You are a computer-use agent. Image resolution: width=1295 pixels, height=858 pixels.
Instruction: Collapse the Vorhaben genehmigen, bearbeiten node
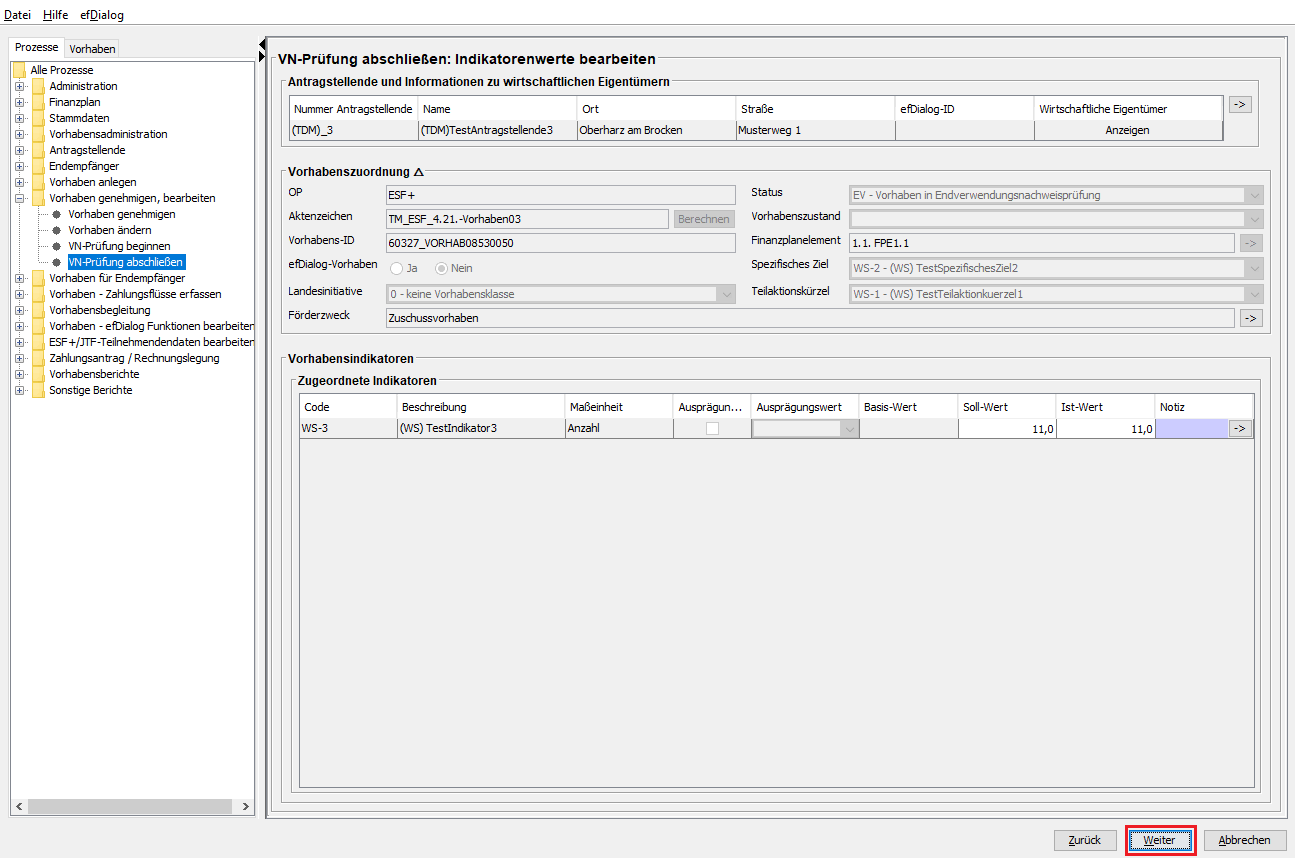19,198
